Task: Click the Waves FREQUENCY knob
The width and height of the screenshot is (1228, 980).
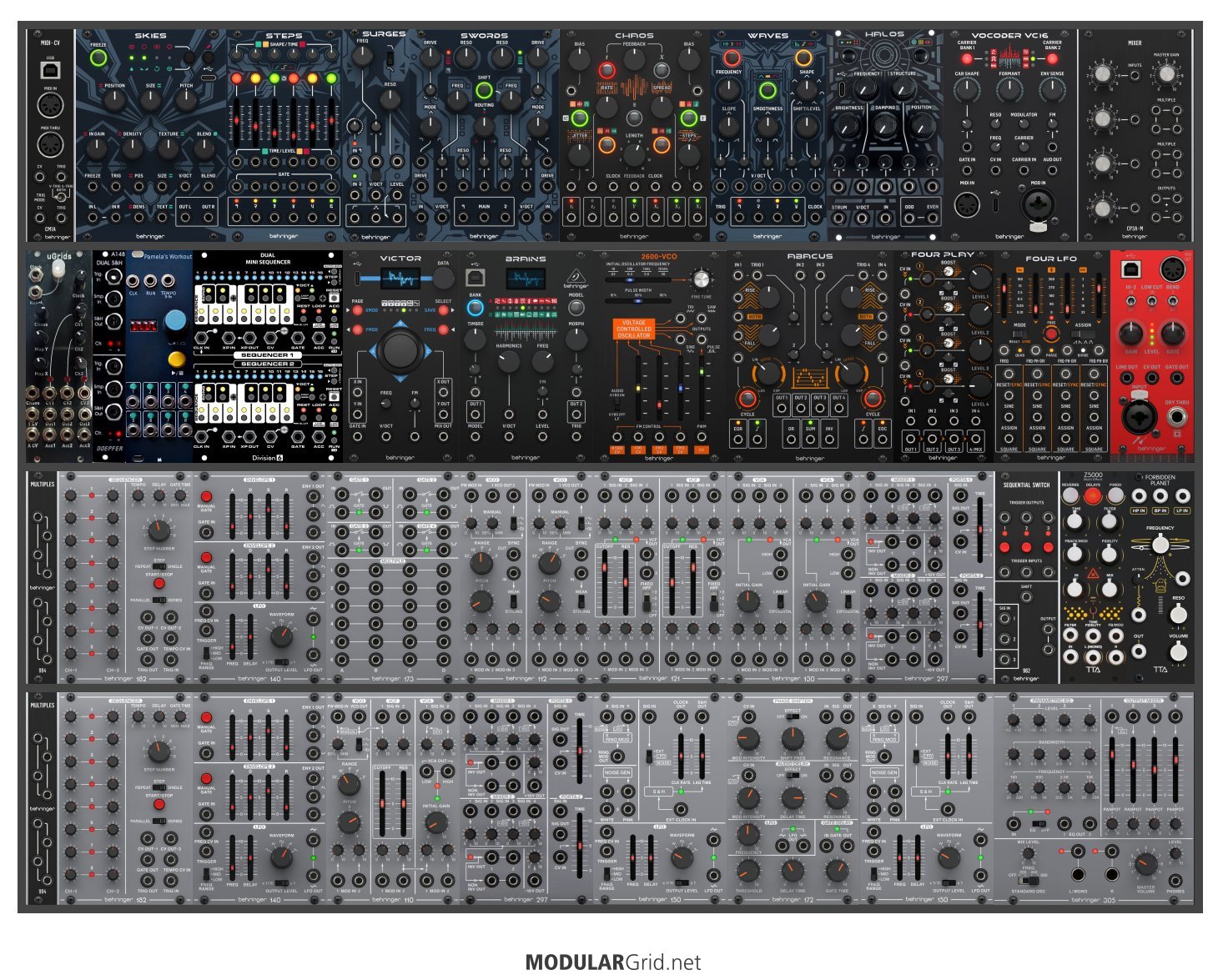Action: pos(729,91)
